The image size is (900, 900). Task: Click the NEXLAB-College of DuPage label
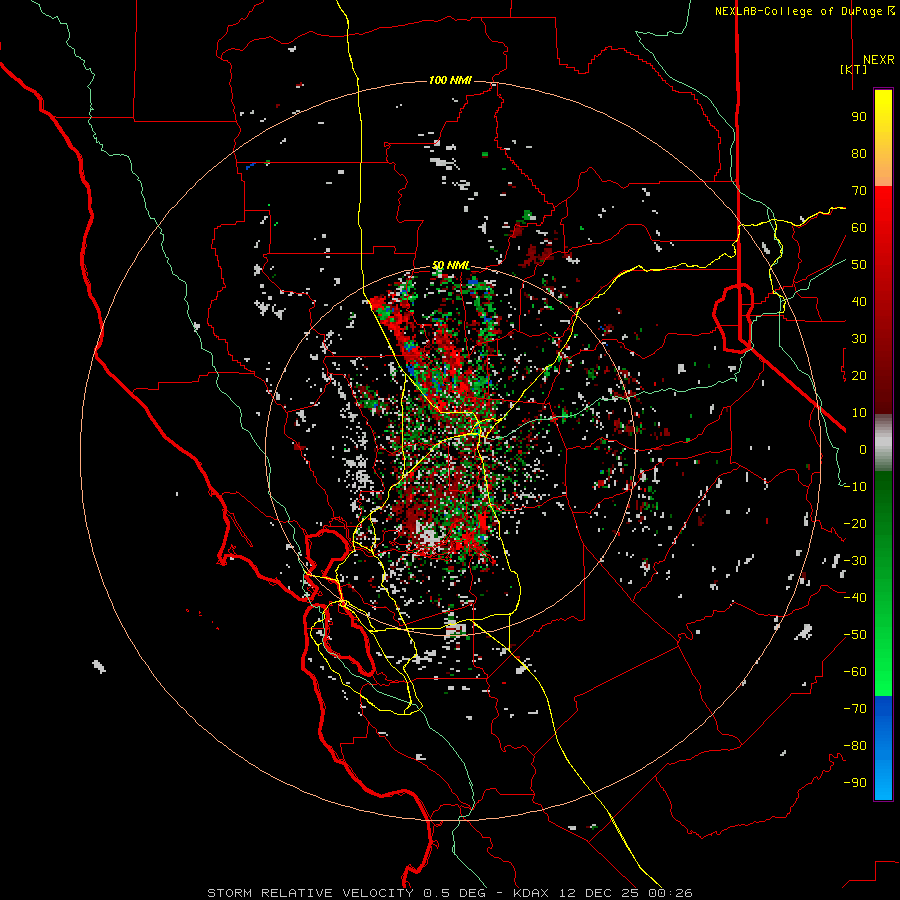click(804, 11)
